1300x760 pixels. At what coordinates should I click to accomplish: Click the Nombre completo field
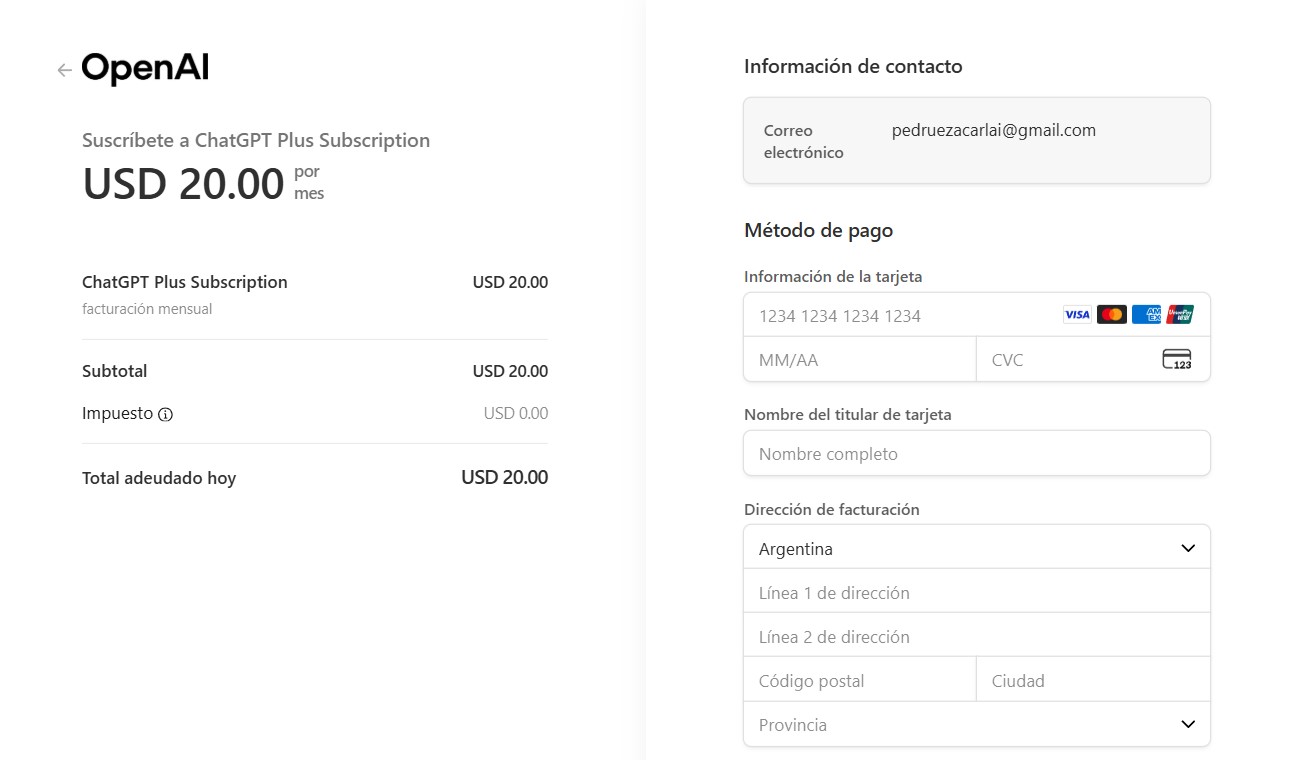(976, 454)
